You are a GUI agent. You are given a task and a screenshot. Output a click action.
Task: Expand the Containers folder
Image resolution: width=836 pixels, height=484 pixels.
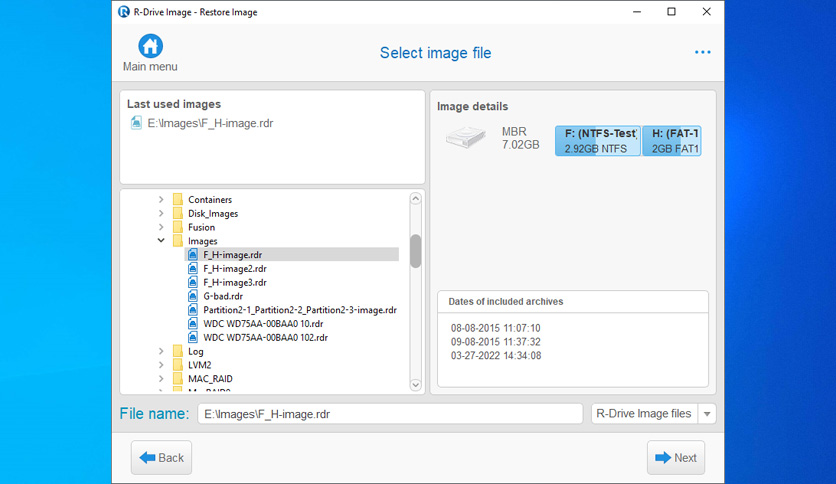pyautogui.click(x=161, y=199)
